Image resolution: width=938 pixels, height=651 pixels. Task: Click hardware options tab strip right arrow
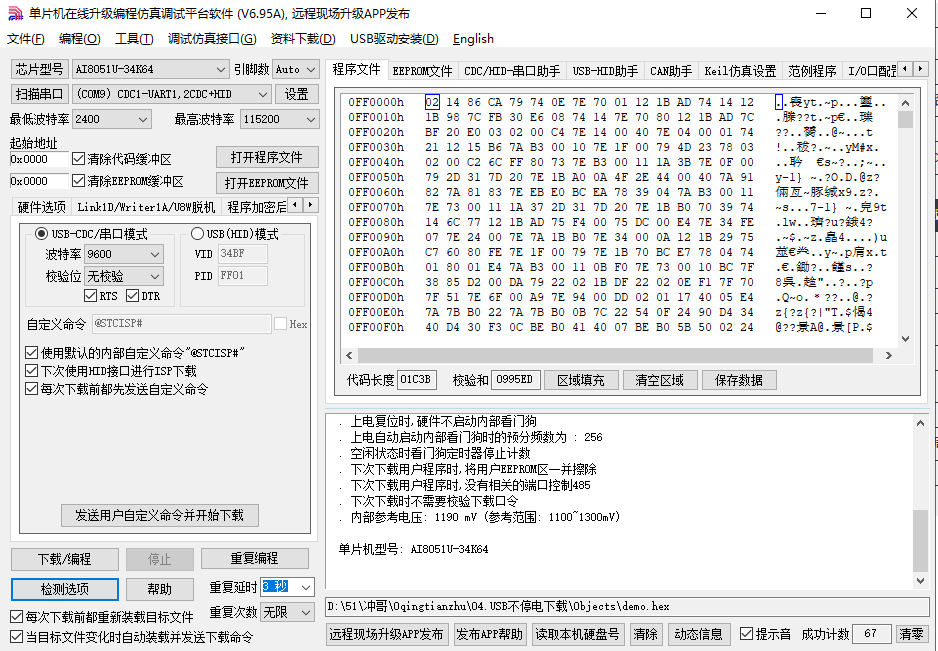(310, 205)
